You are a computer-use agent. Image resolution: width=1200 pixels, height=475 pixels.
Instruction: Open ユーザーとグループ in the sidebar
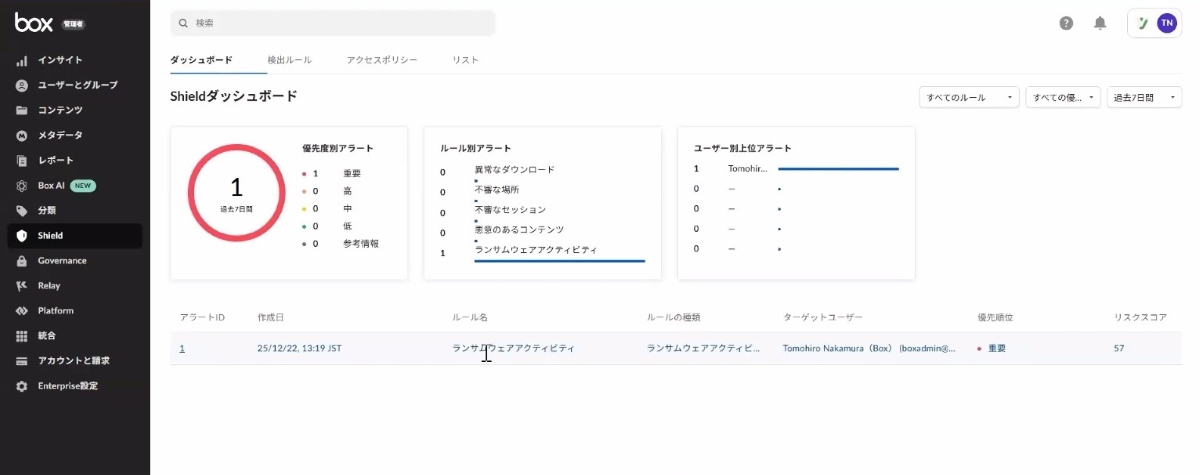[77, 85]
